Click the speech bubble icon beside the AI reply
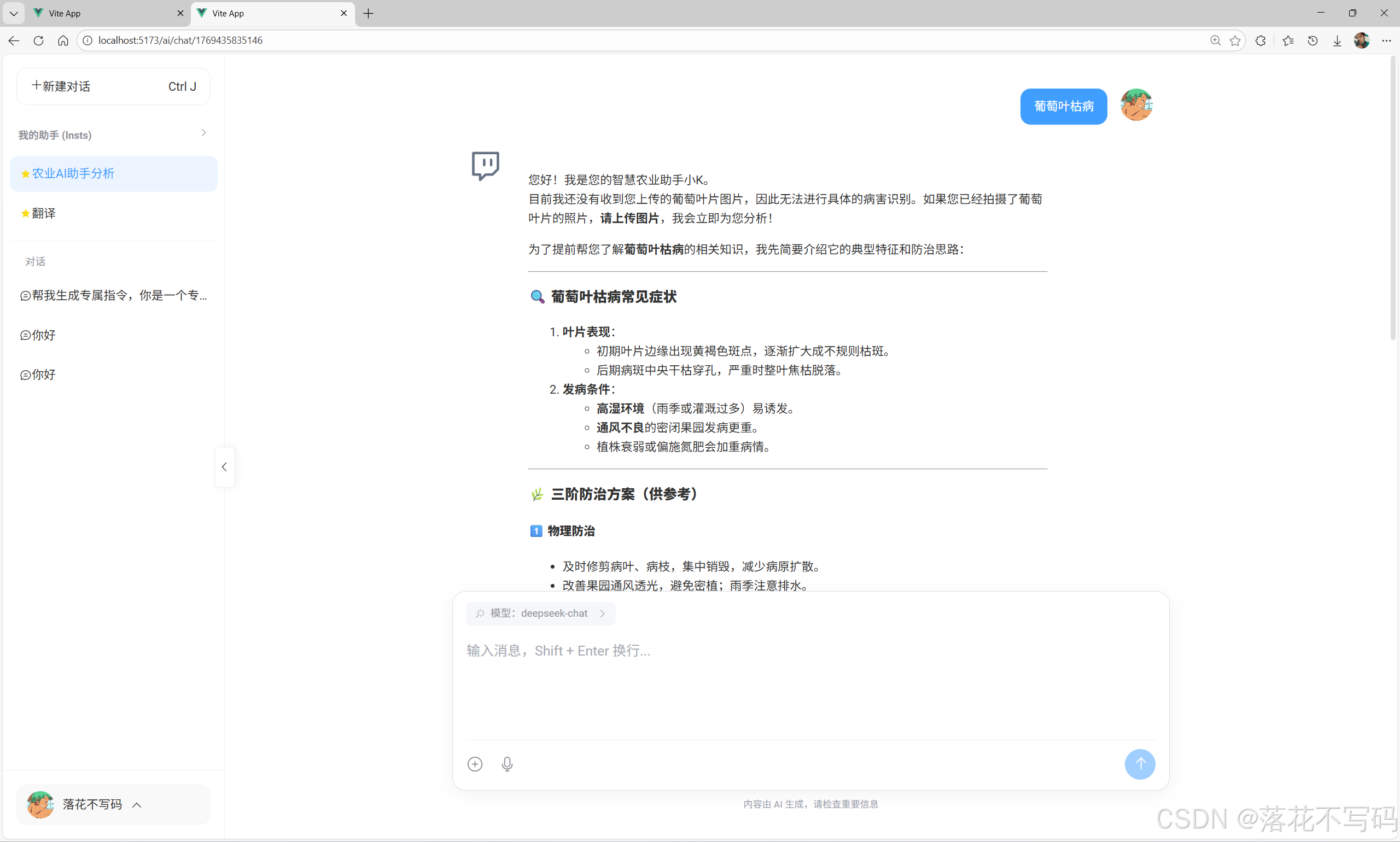 [x=485, y=165]
